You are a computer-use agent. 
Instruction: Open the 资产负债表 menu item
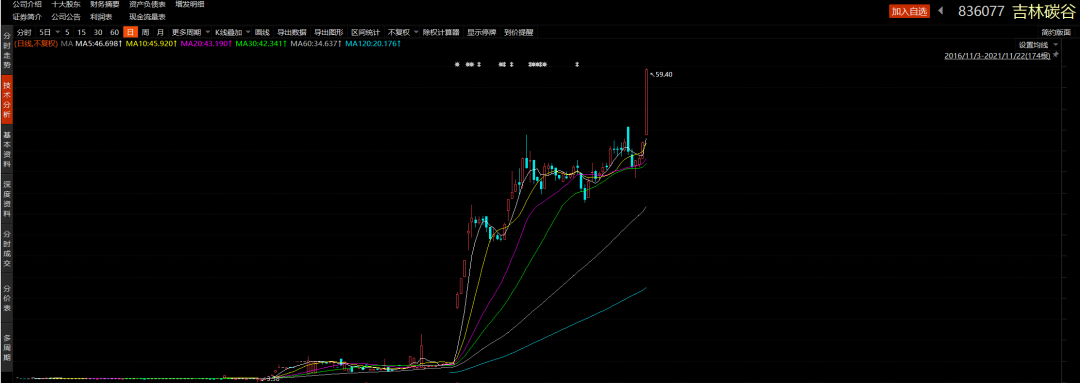point(147,4)
